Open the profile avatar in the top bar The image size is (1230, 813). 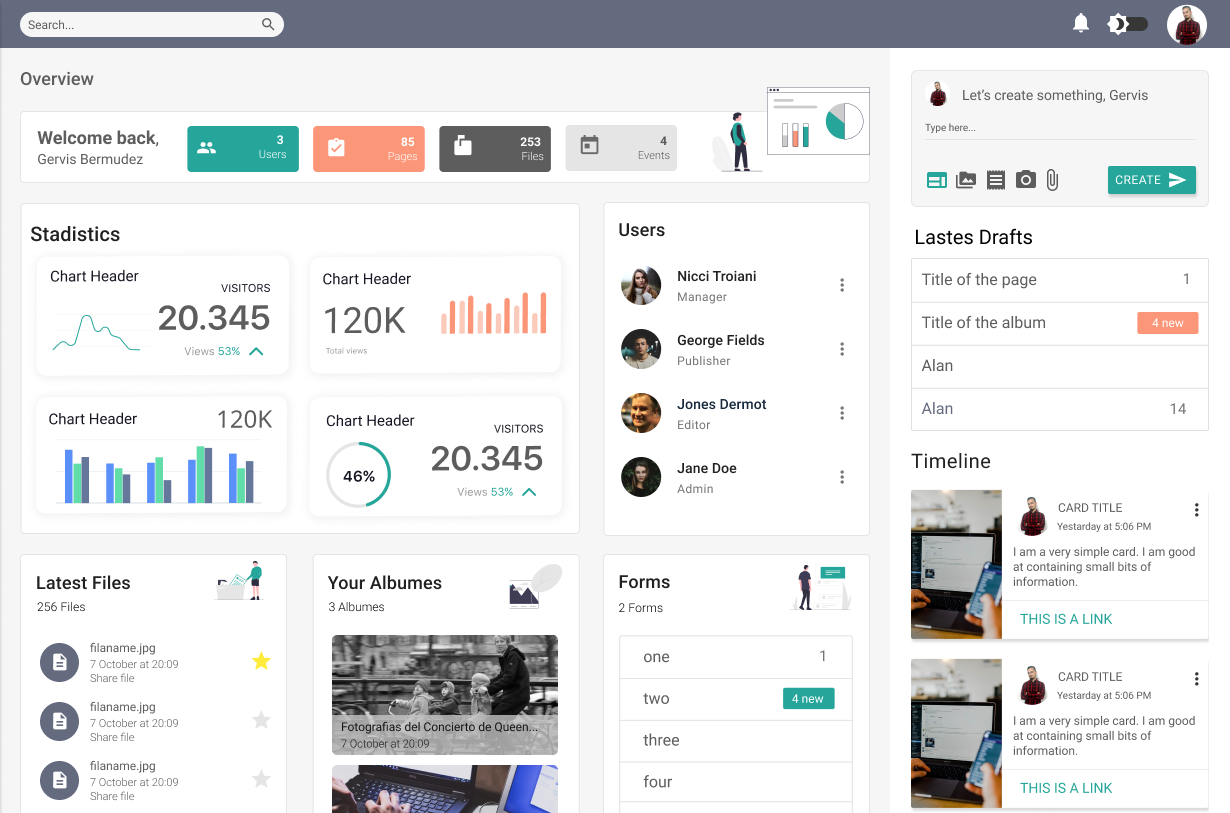point(1187,25)
